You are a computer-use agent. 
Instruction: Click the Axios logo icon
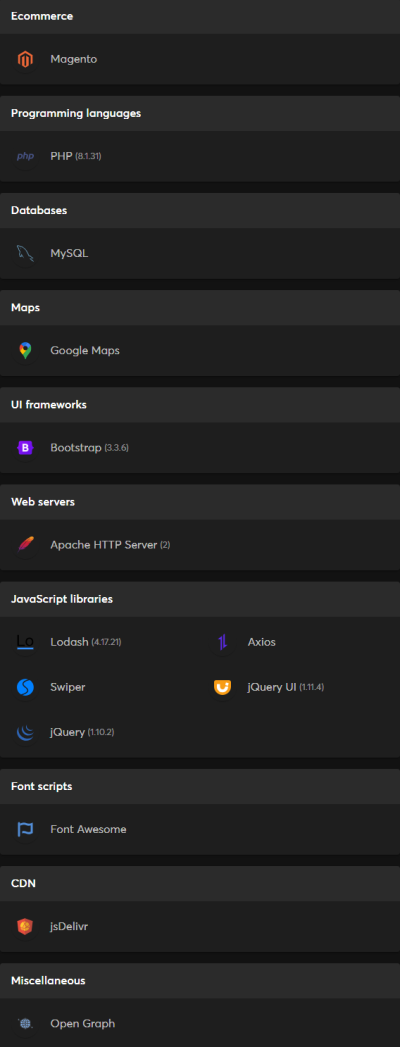click(222, 642)
